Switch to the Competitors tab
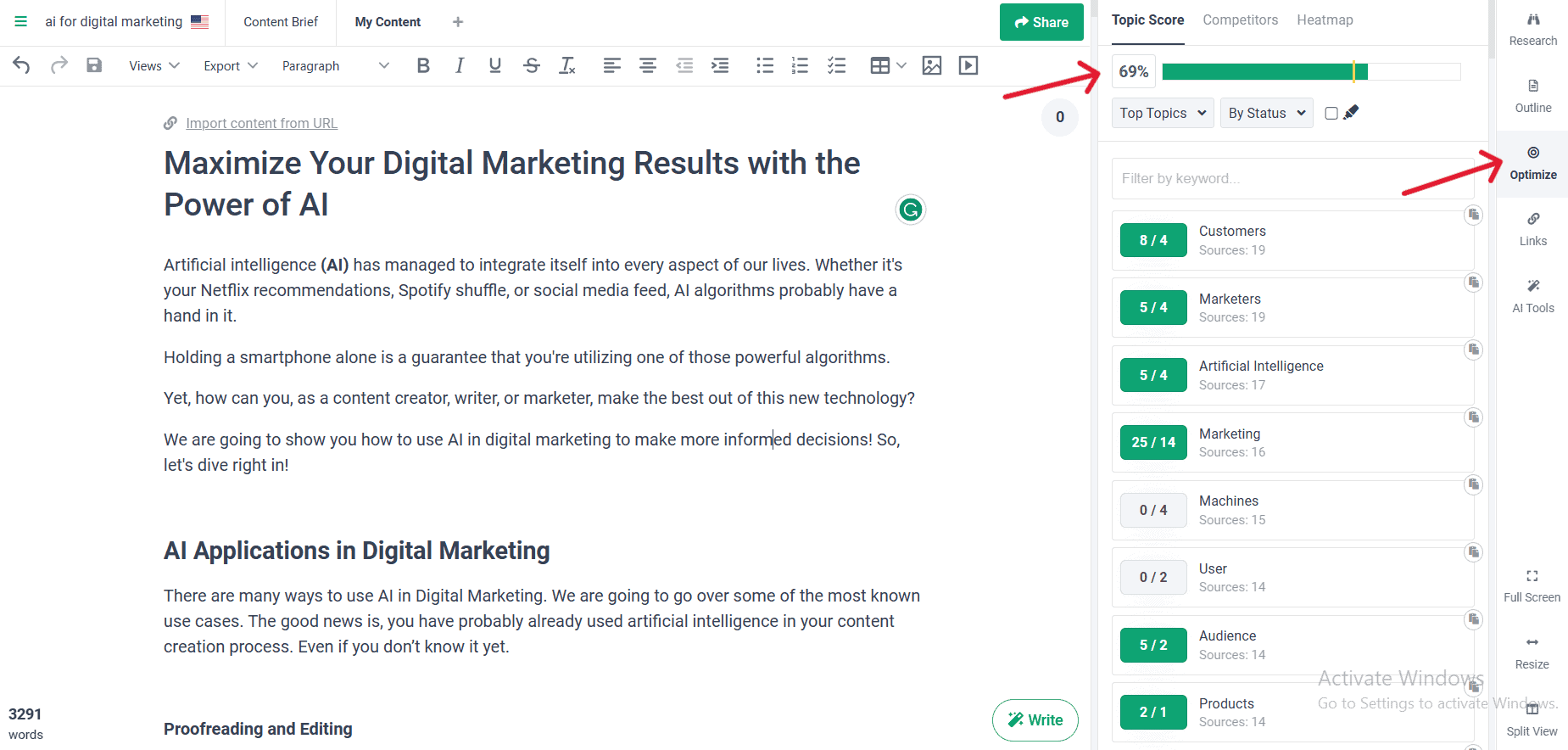1568x750 pixels. (1240, 20)
